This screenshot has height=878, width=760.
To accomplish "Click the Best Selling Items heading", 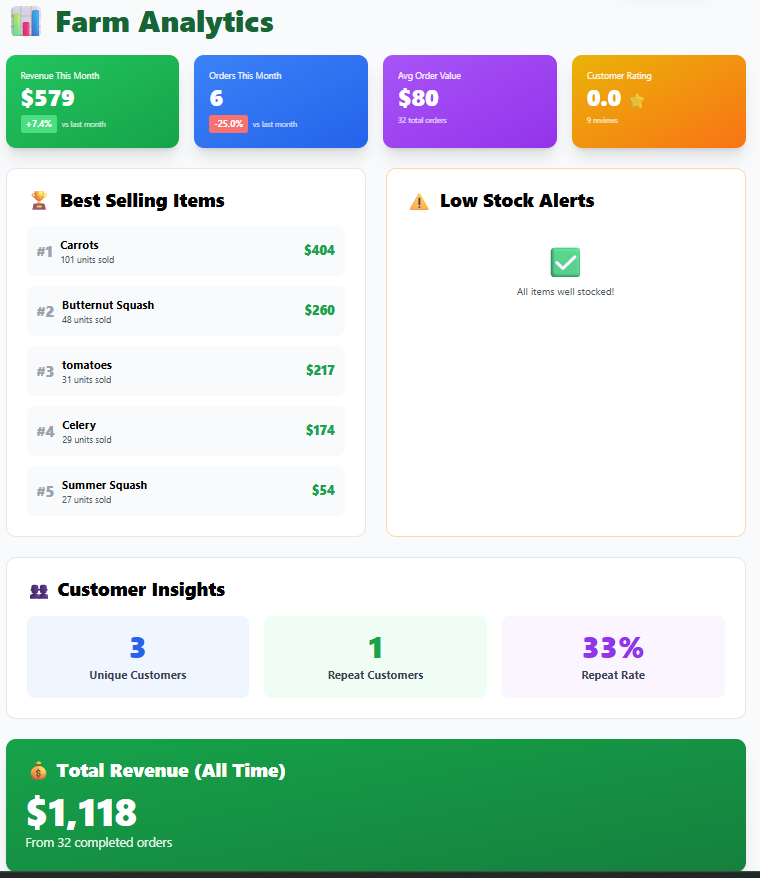I will [142, 200].
